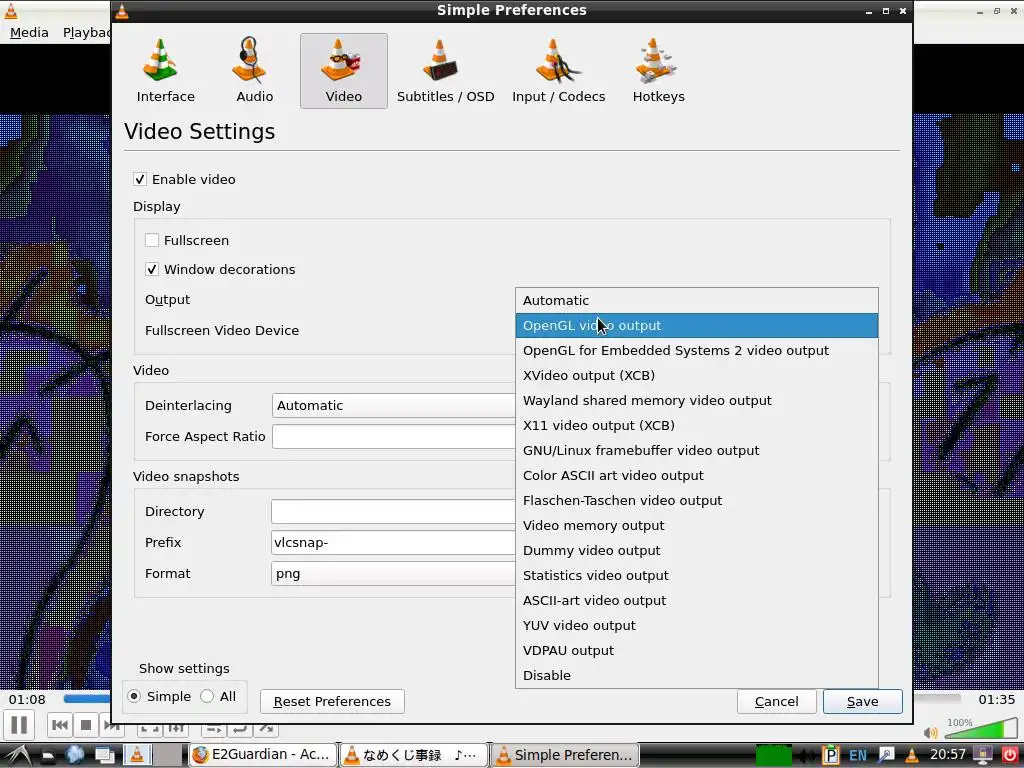Screen dimensions: 1024x768
Task: Click the snapshot Directory input field
Action: 394,511
